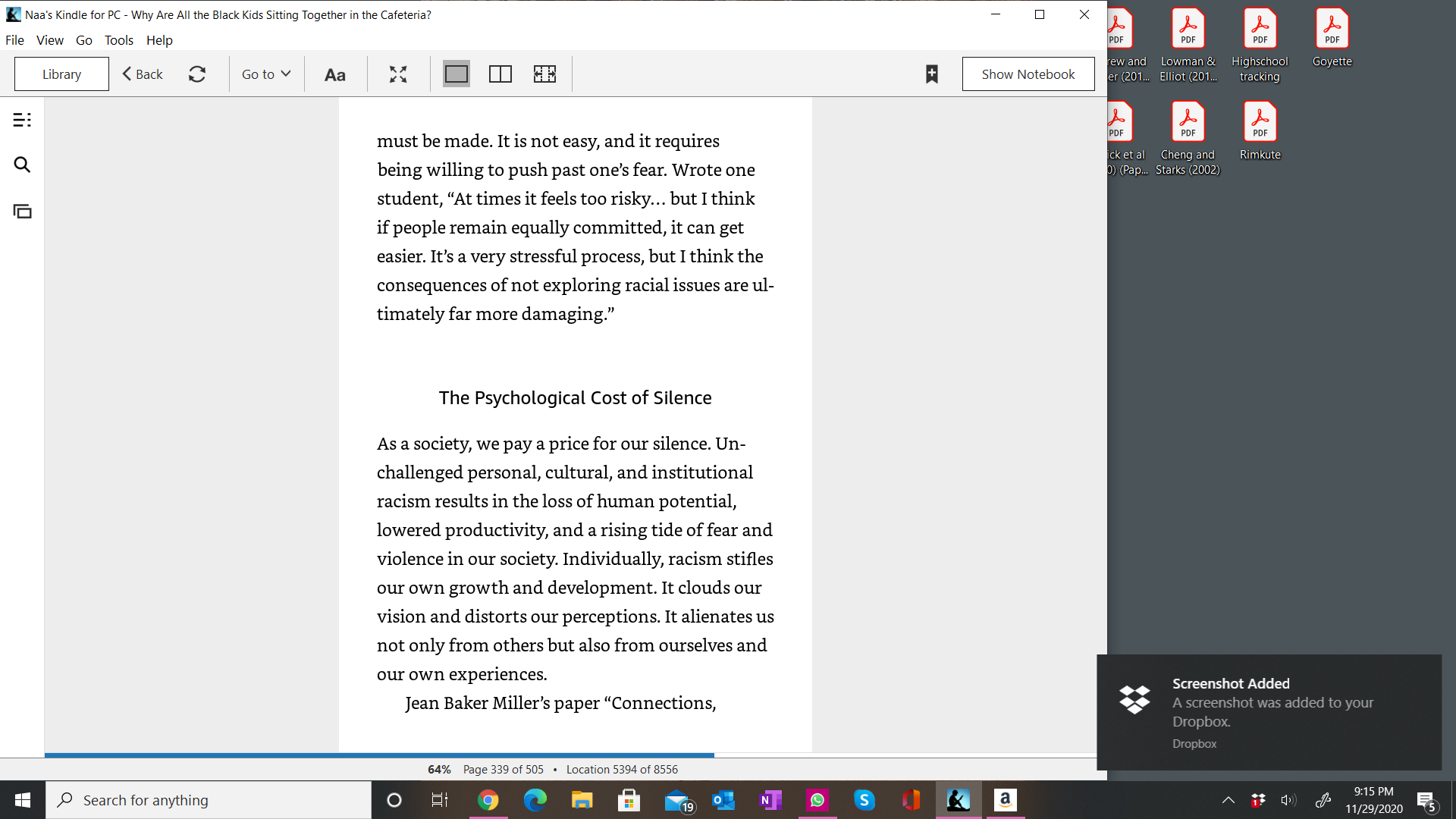Open the Help menu
This screenshot has width=1456, height=819.
coord(159,40)
